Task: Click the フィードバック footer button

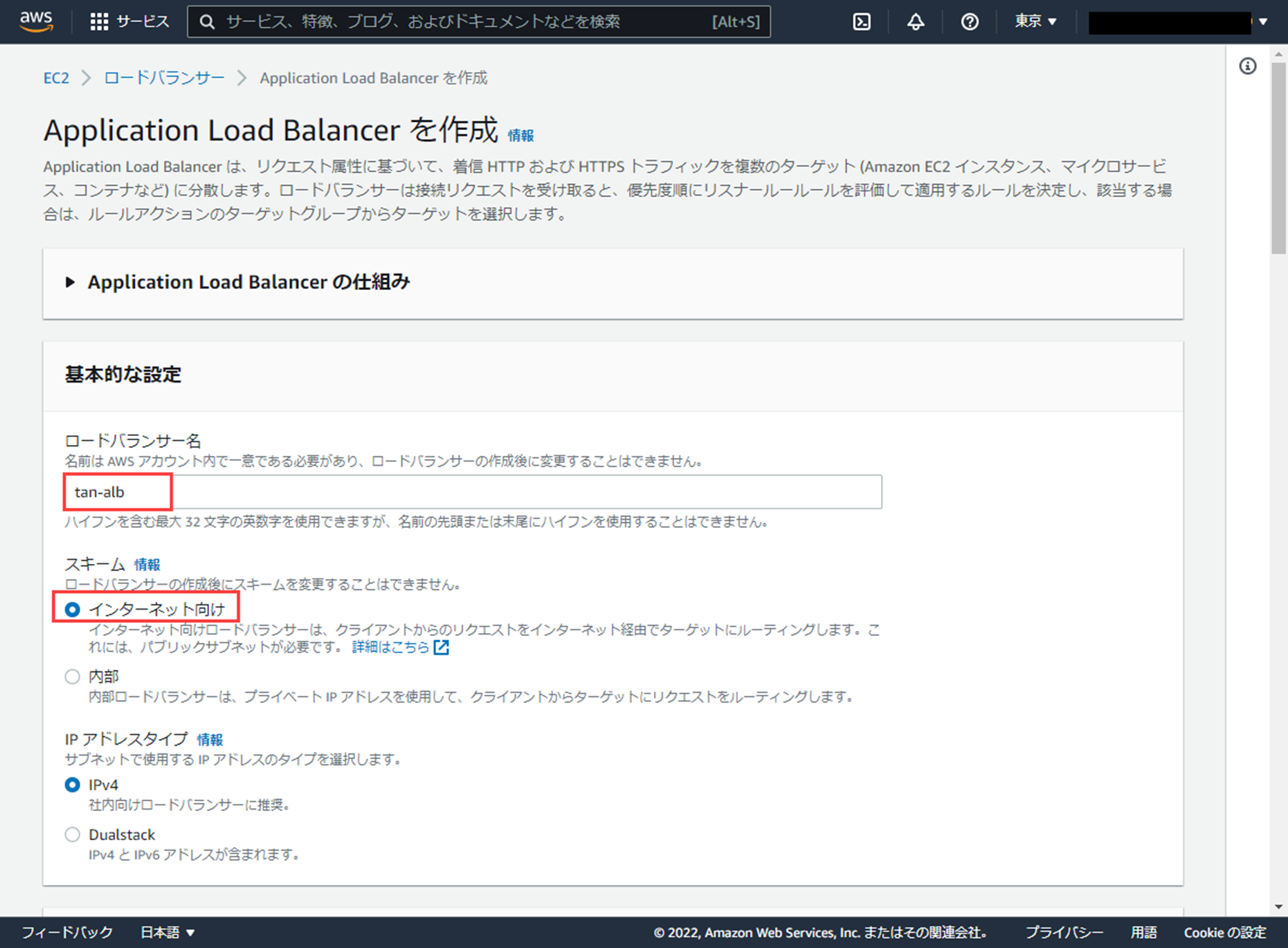Action: click(67, 933)
